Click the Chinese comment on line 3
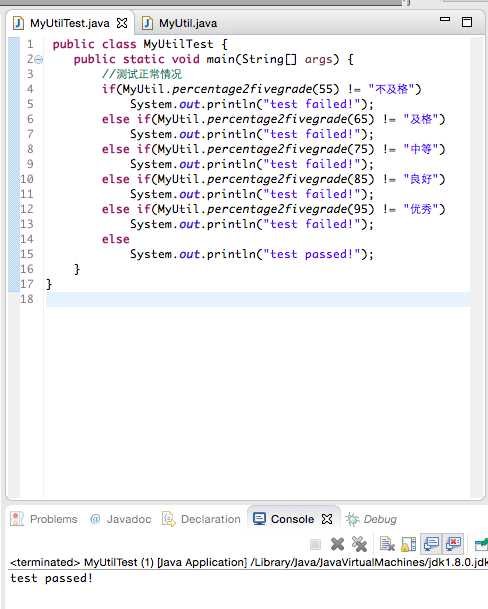Image resolution: width=488 pixels, height=609 pixels. tap(142, 74)
